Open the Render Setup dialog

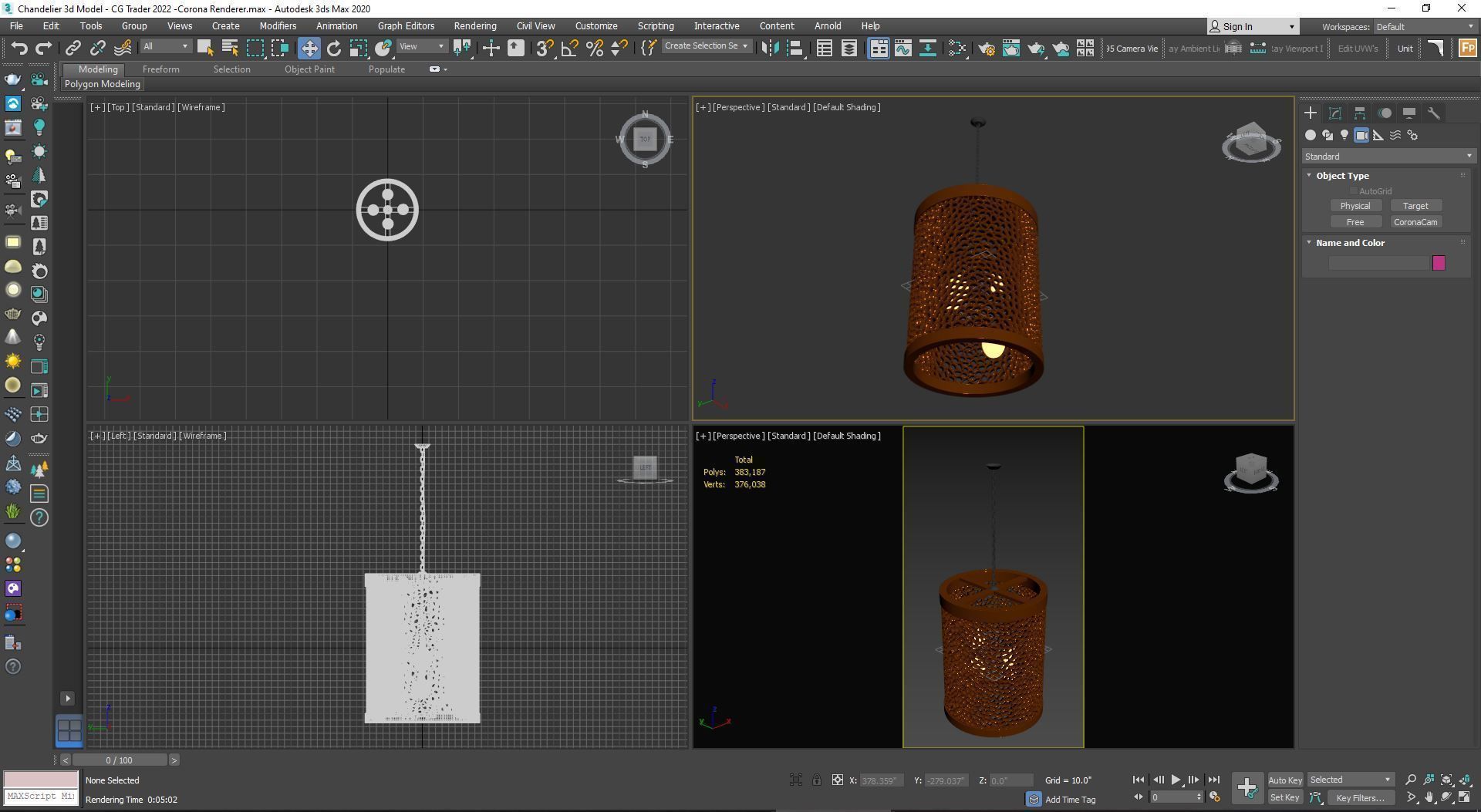(x=987, y=48)
